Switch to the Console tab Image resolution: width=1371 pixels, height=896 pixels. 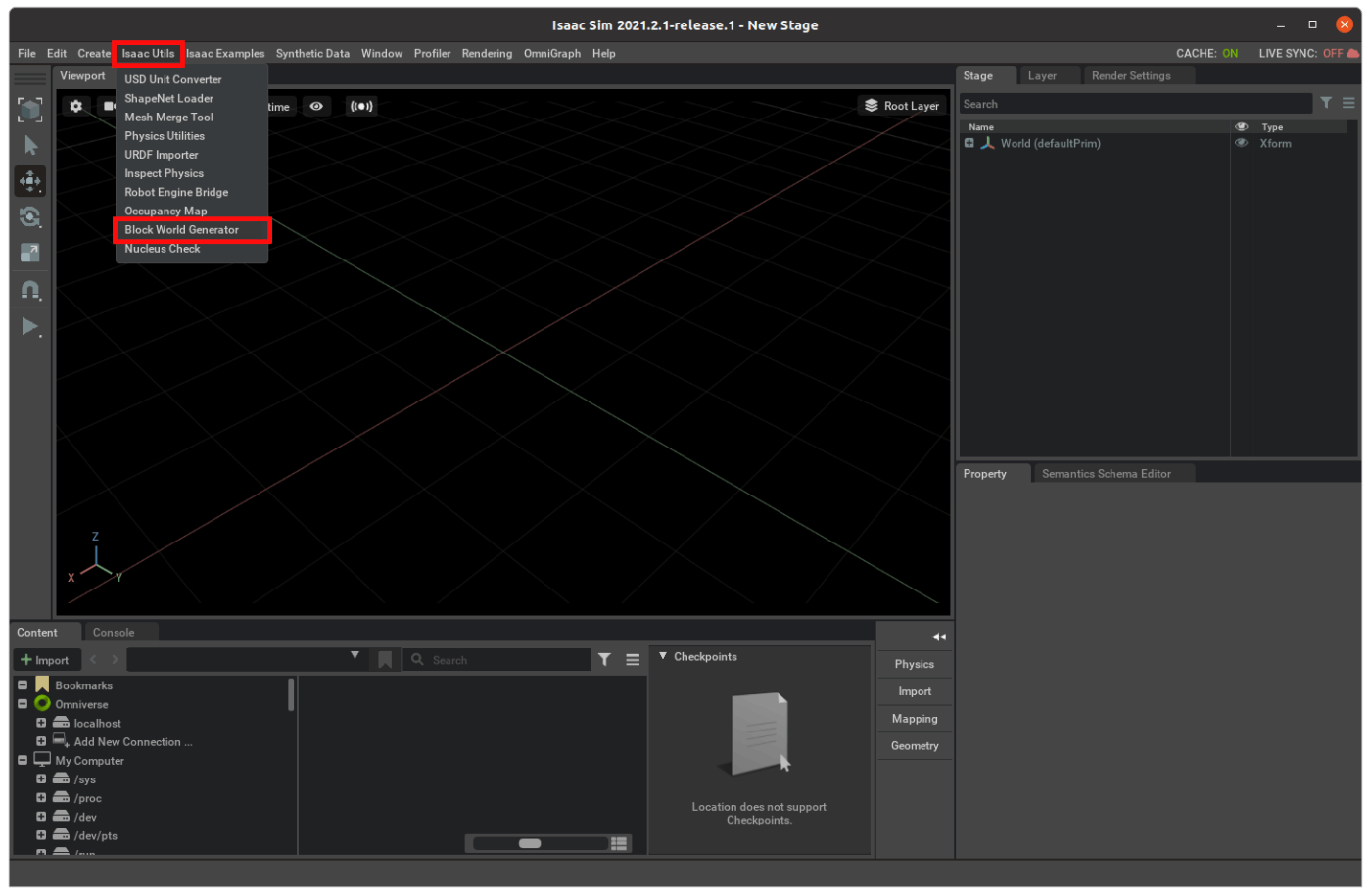[114, 633]
